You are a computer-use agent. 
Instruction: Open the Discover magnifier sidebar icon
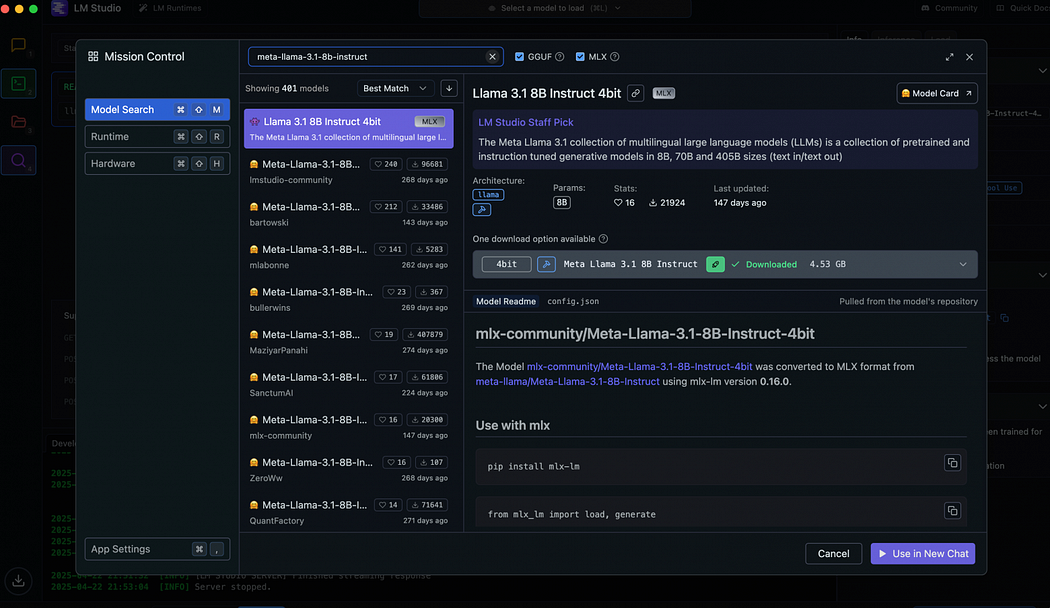(x=18, y=161)
